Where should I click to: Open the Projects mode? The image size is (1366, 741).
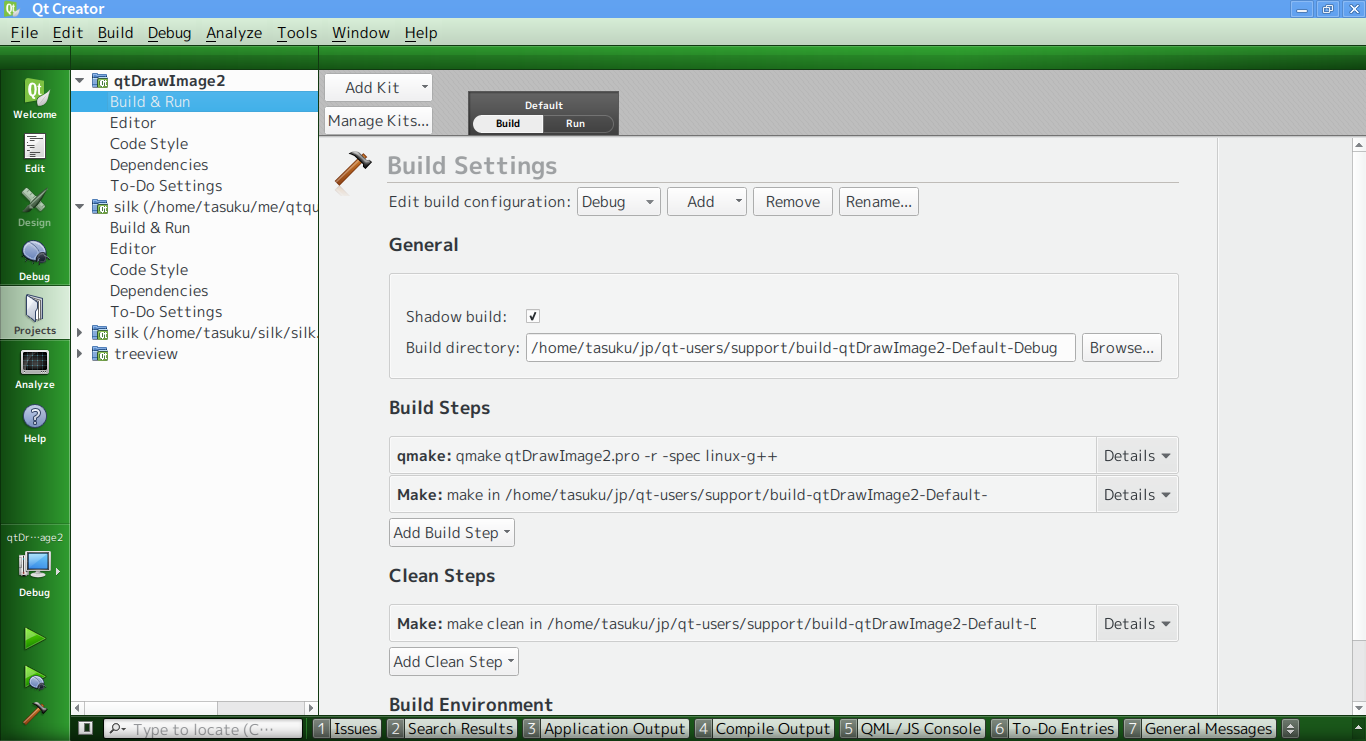coord(35,314)
